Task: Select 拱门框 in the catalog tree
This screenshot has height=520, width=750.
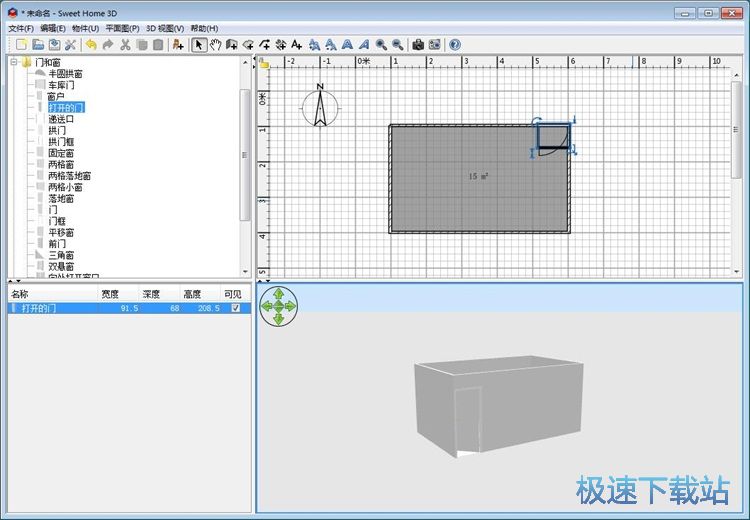Action: [x=61, y=142]
